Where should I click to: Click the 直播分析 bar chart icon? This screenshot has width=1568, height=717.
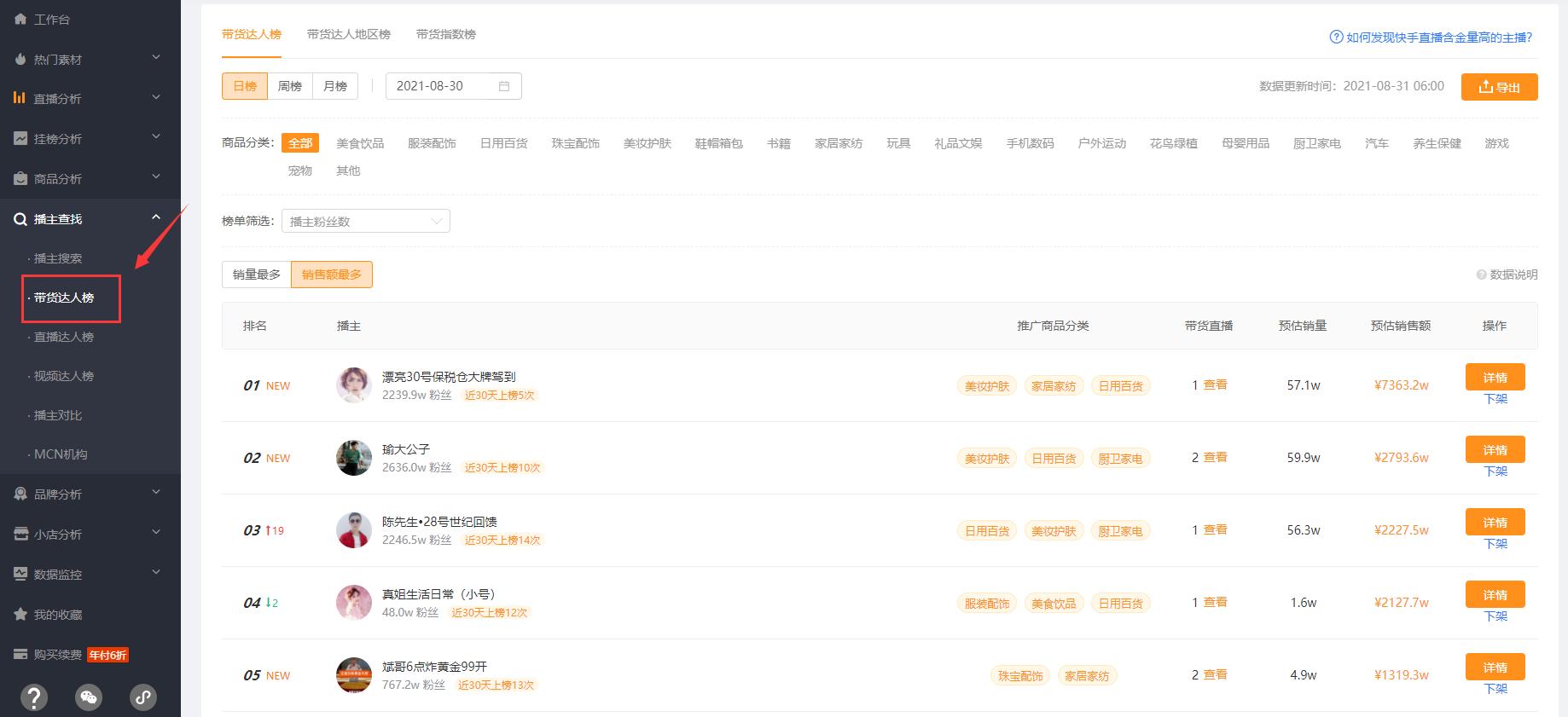20,98
